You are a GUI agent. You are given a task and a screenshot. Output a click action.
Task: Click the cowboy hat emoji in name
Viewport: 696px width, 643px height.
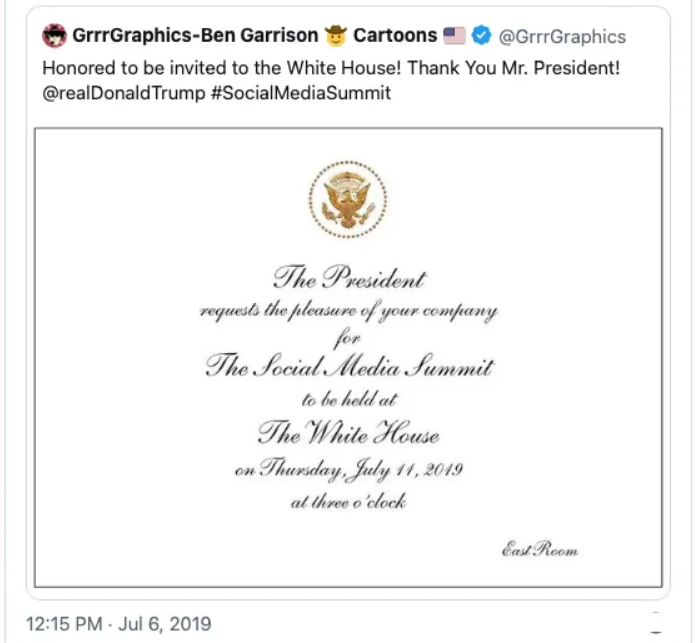(335, 36)
